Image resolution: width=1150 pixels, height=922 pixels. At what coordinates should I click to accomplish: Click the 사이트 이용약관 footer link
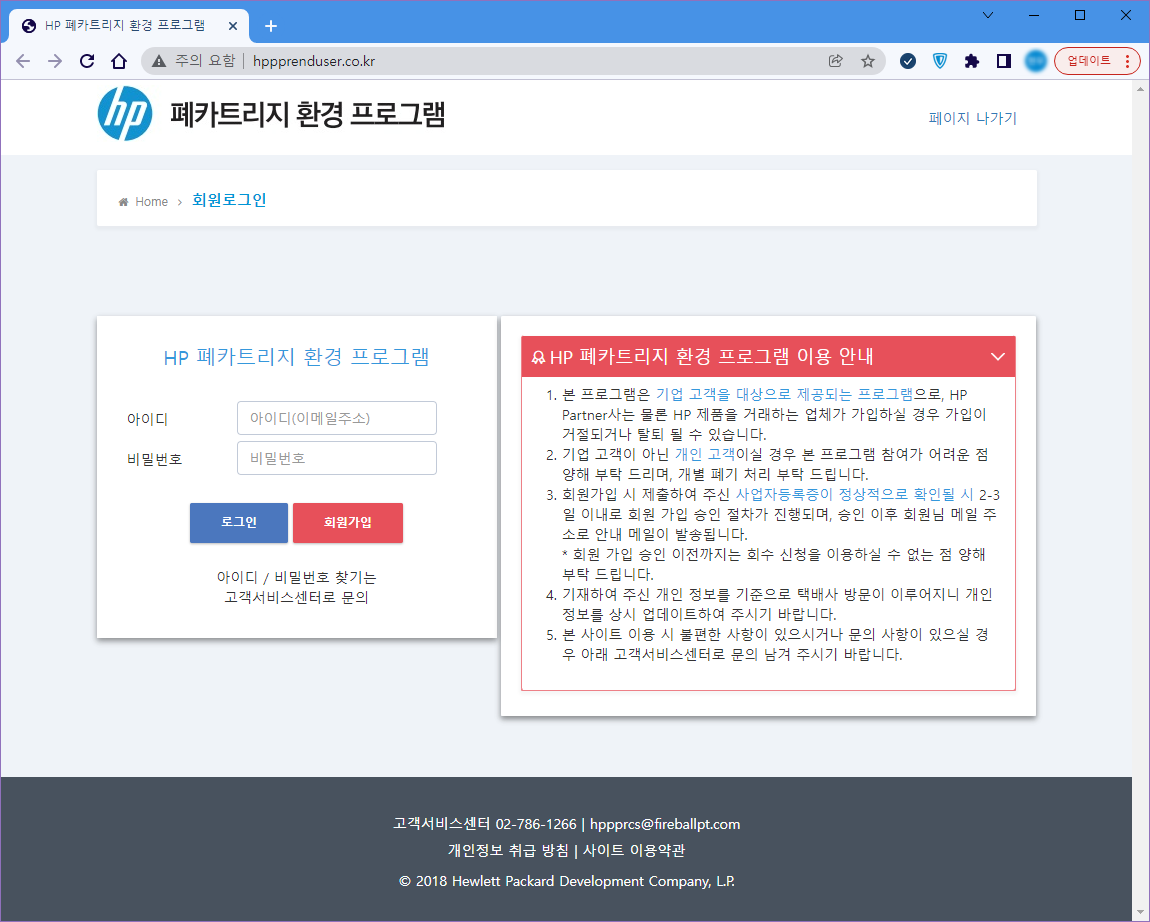[634, 850]
